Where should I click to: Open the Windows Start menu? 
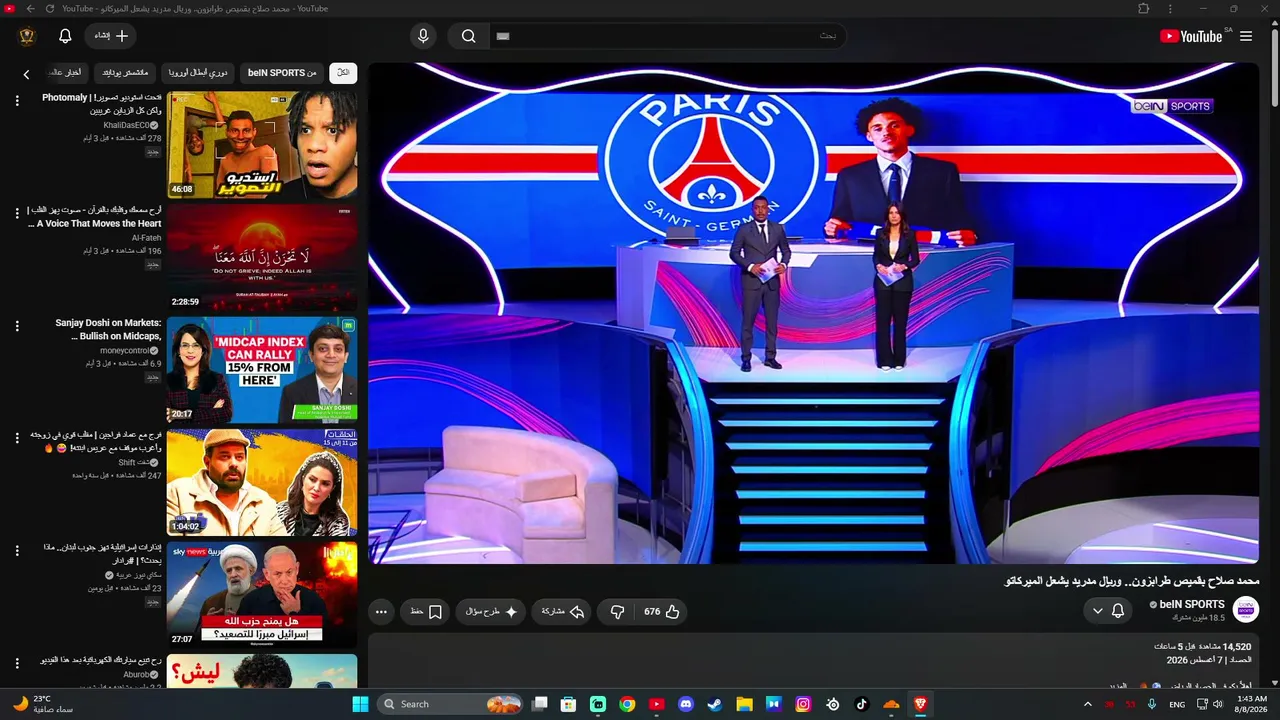pos(360,704)
